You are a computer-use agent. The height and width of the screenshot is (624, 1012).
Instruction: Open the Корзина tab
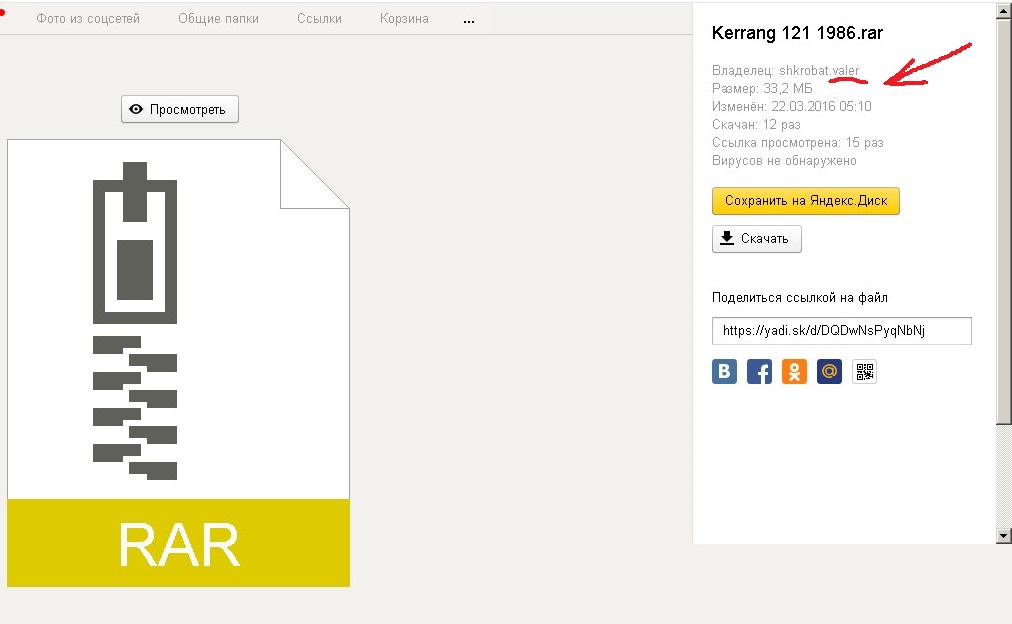click(404, 19)
